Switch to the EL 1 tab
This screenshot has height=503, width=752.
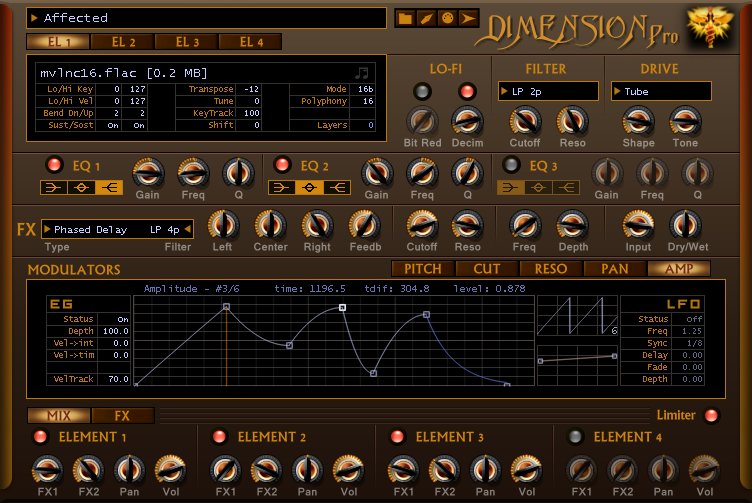point(58,42)
